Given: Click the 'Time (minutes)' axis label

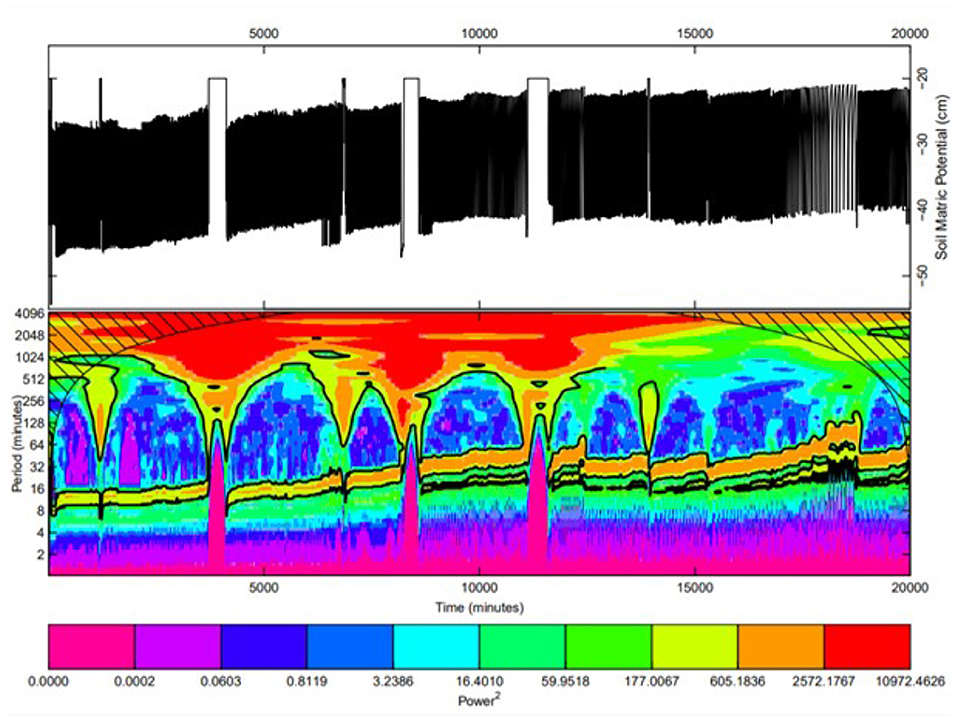Looking at the screenshot, I should [x=479, y=607].
